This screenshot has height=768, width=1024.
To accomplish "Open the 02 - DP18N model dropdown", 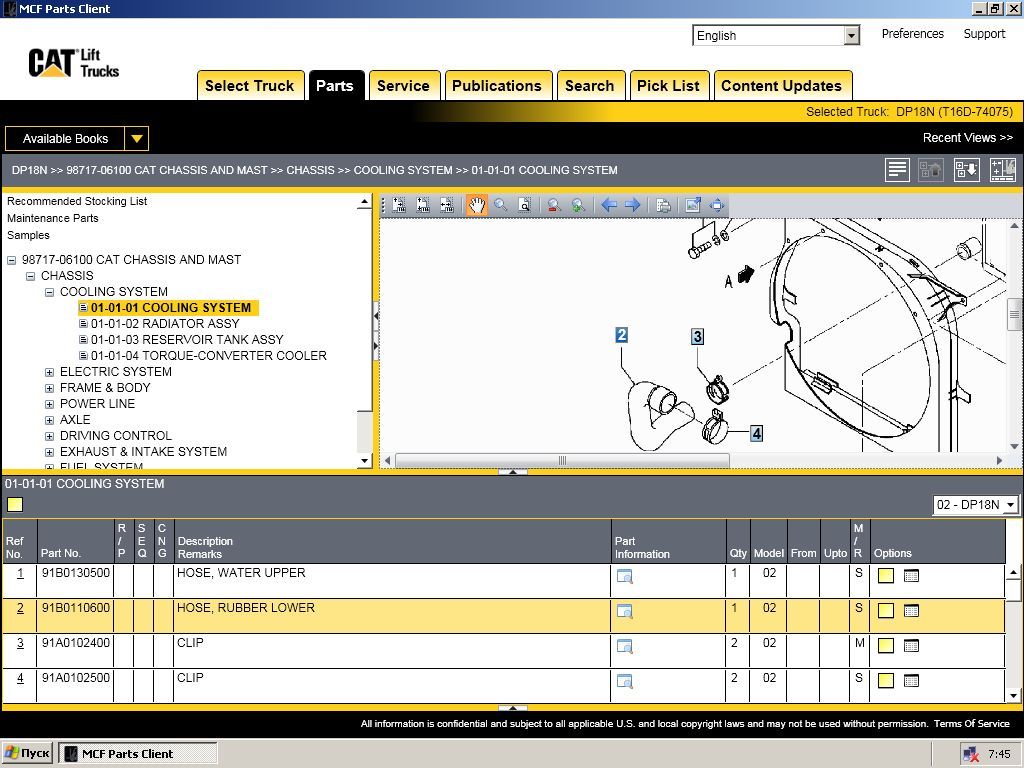I will coord(1010,505).
